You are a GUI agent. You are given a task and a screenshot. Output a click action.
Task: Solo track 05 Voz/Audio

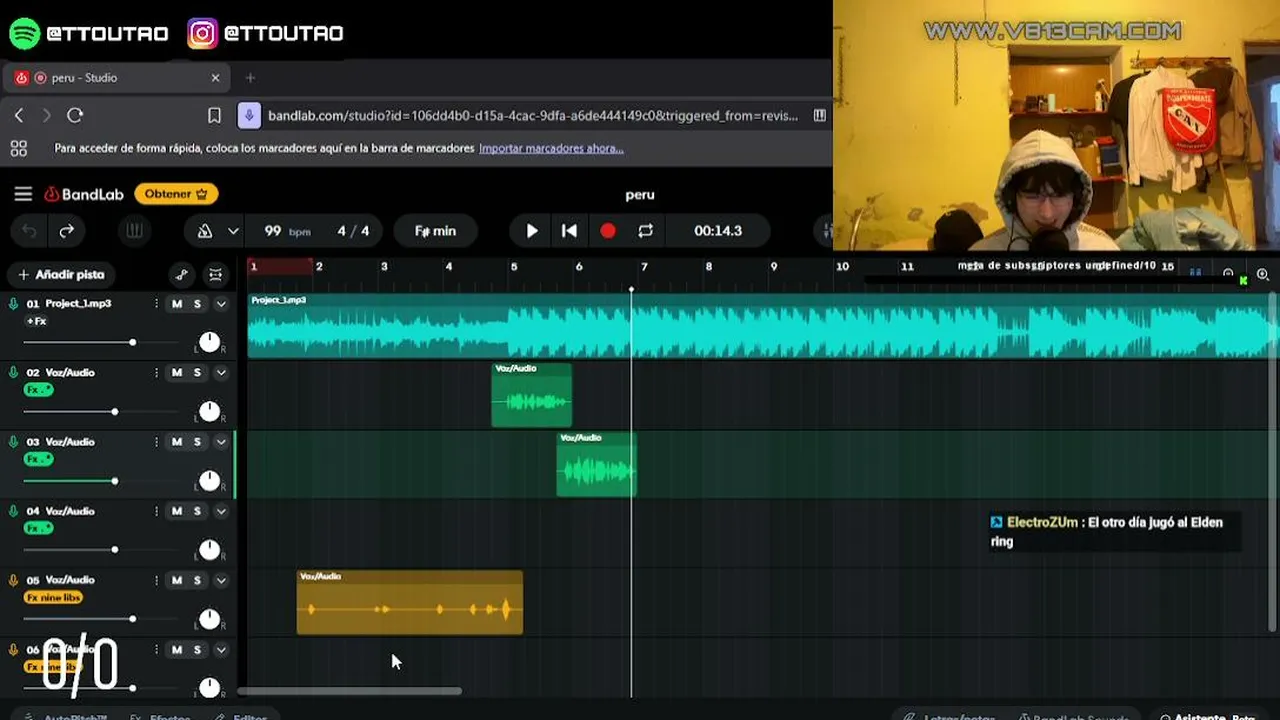point(197,580)
